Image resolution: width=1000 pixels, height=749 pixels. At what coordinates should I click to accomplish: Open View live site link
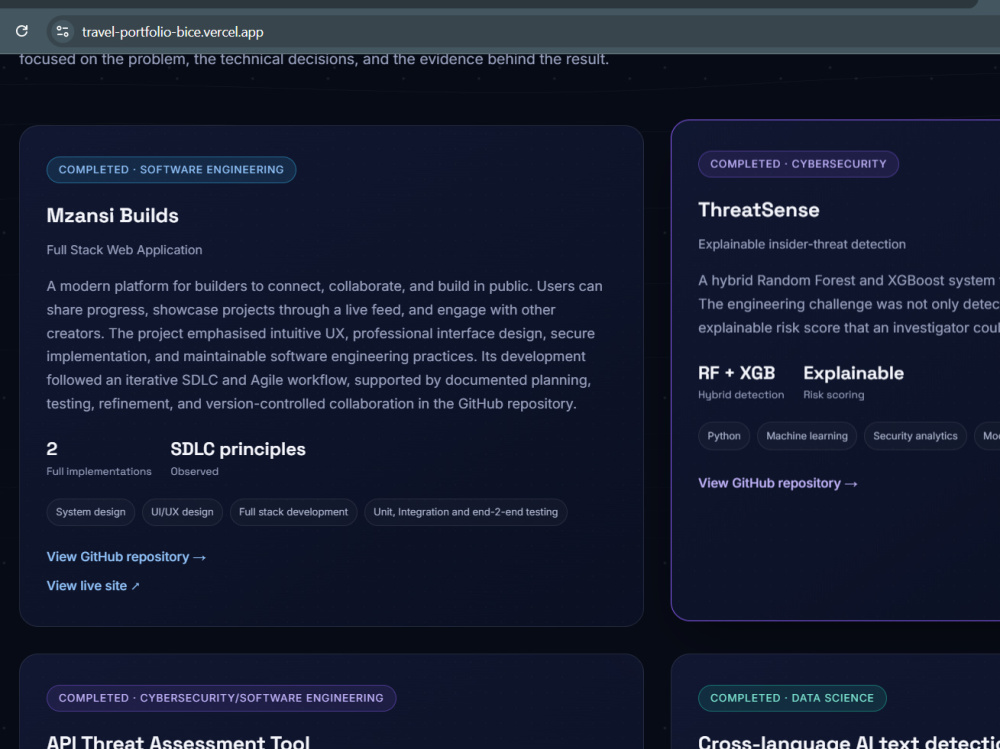click(x=93, y=586)
